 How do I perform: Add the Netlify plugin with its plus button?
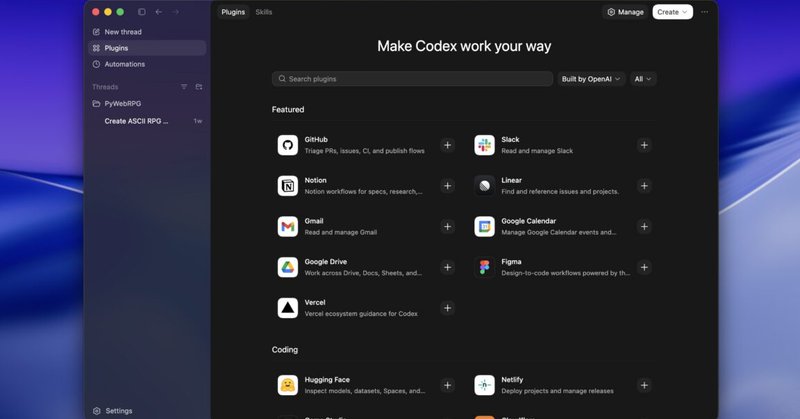point(644,385)
